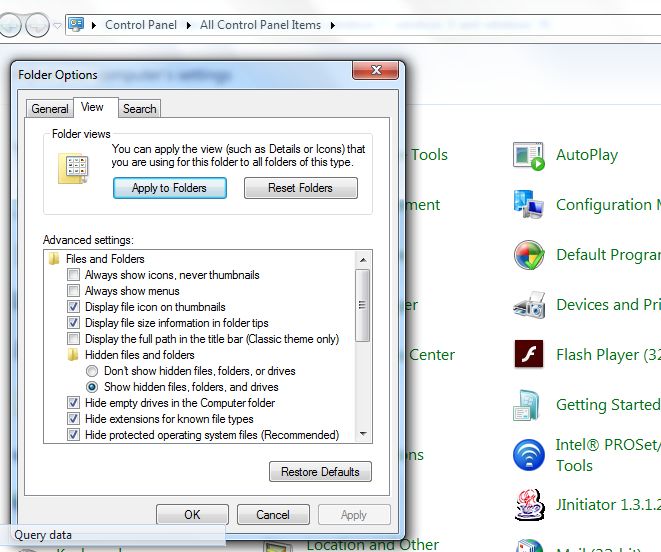Image resolution: width=661 pixels, height=552 pixels.
Task: Select the Files and Folders tree label
Action: coord(105,258)
